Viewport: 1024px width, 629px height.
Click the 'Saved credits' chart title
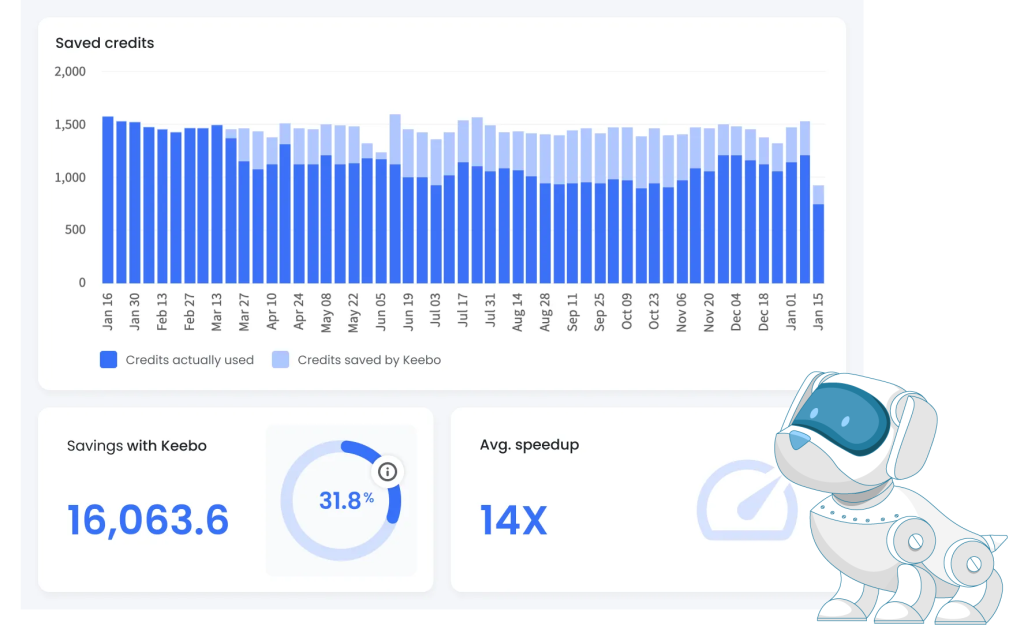pyautogui.click(x=104, y=43)
